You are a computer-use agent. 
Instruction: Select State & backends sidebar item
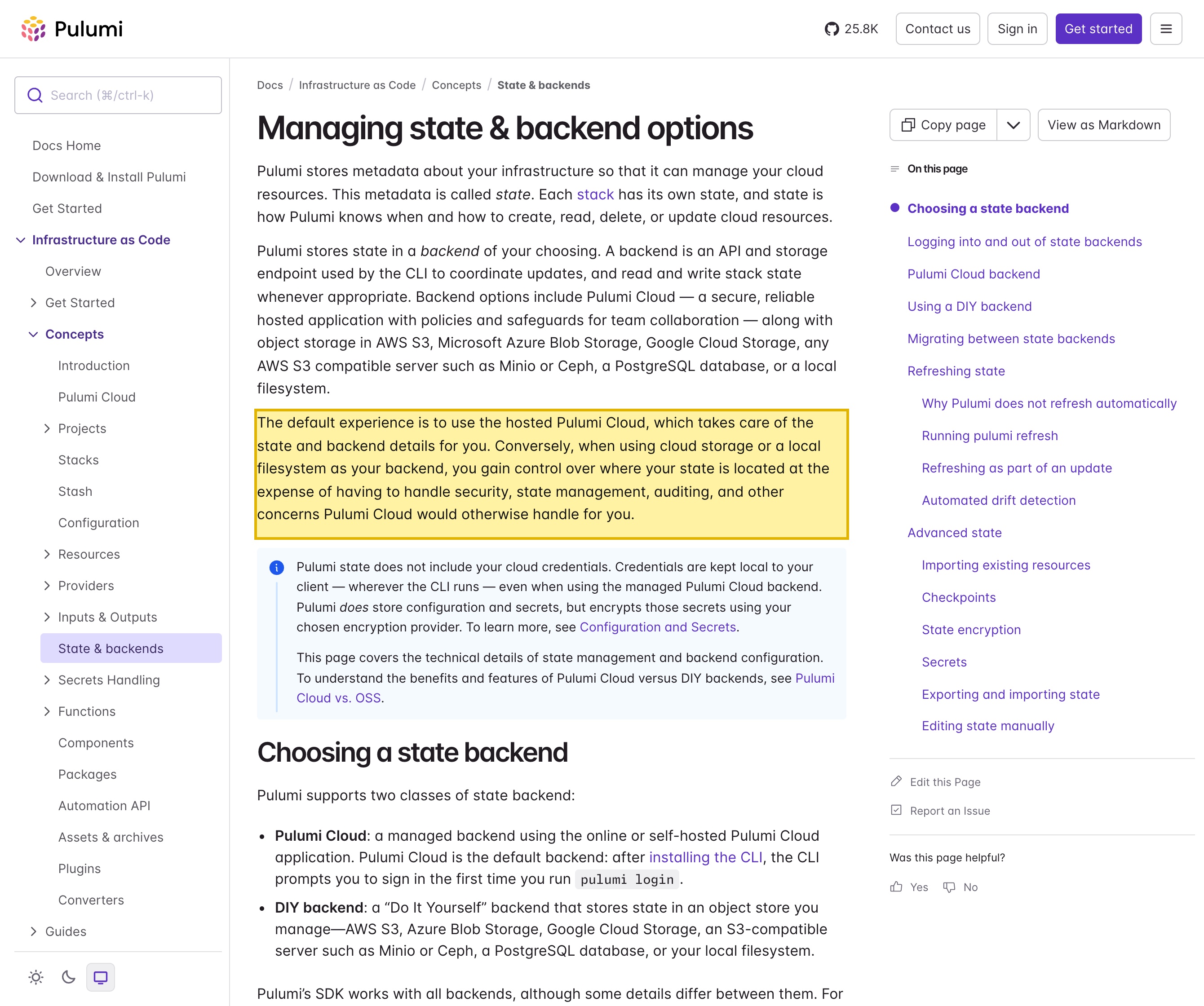[x=131, y=649]
